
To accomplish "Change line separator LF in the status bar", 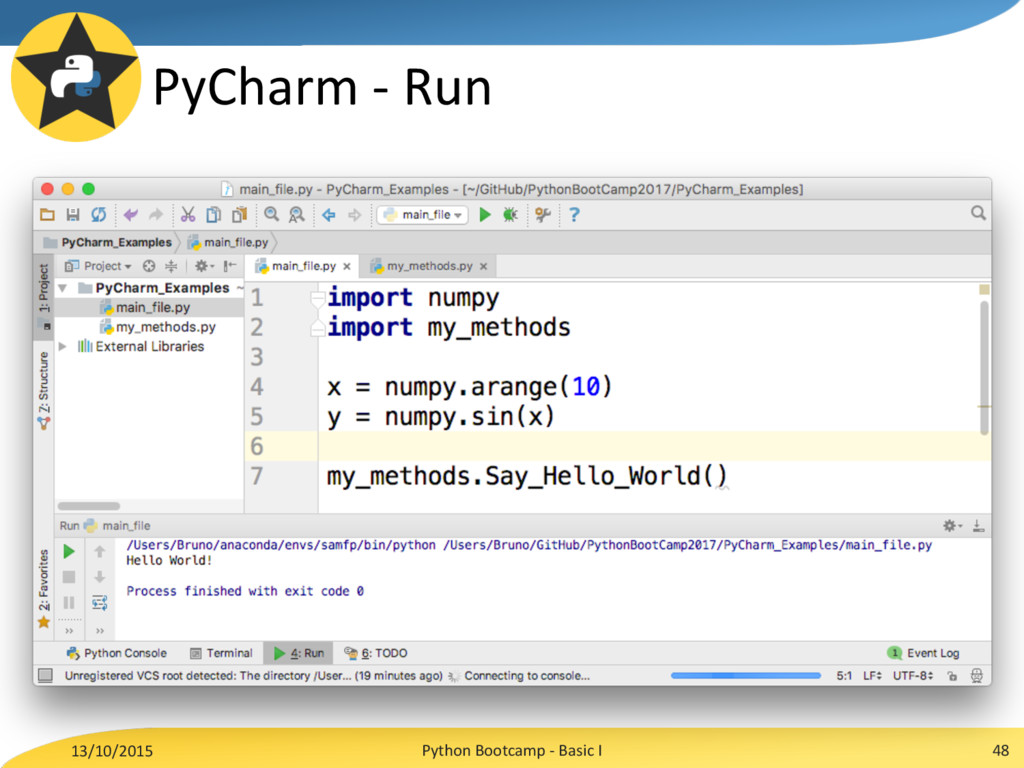I will point(872,676).
